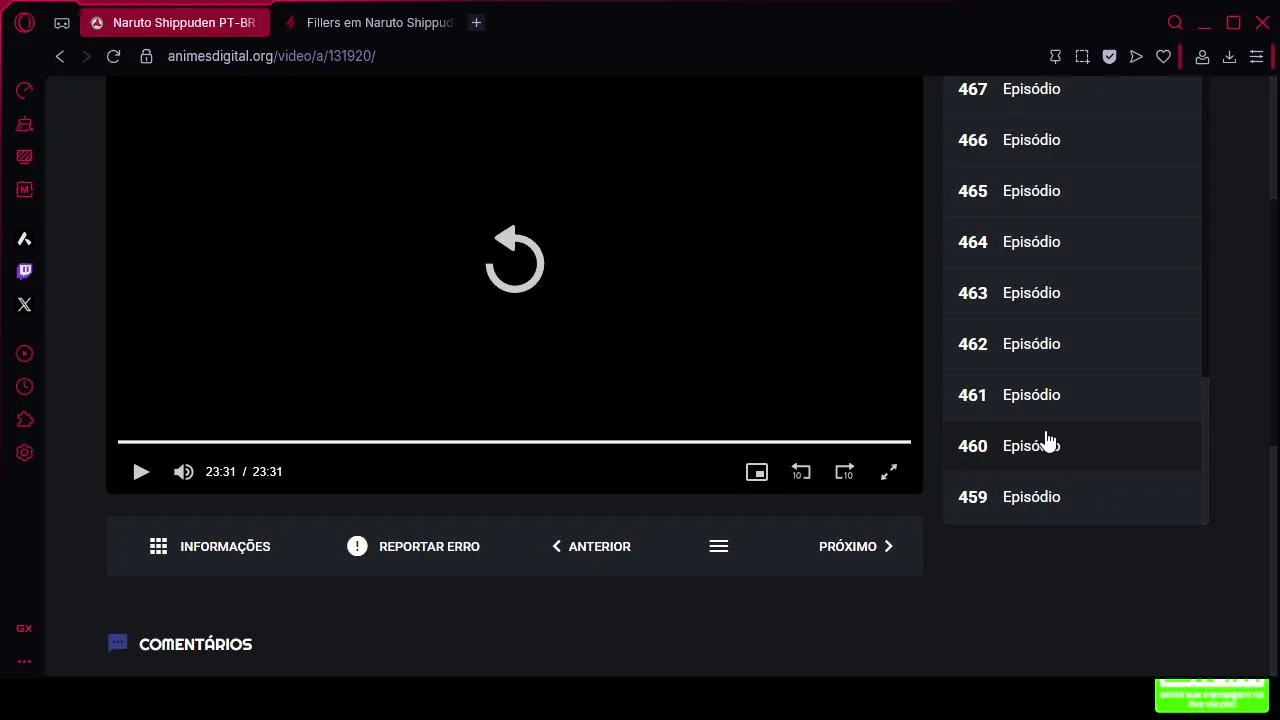Click the Comentários heading

point(195,644)
